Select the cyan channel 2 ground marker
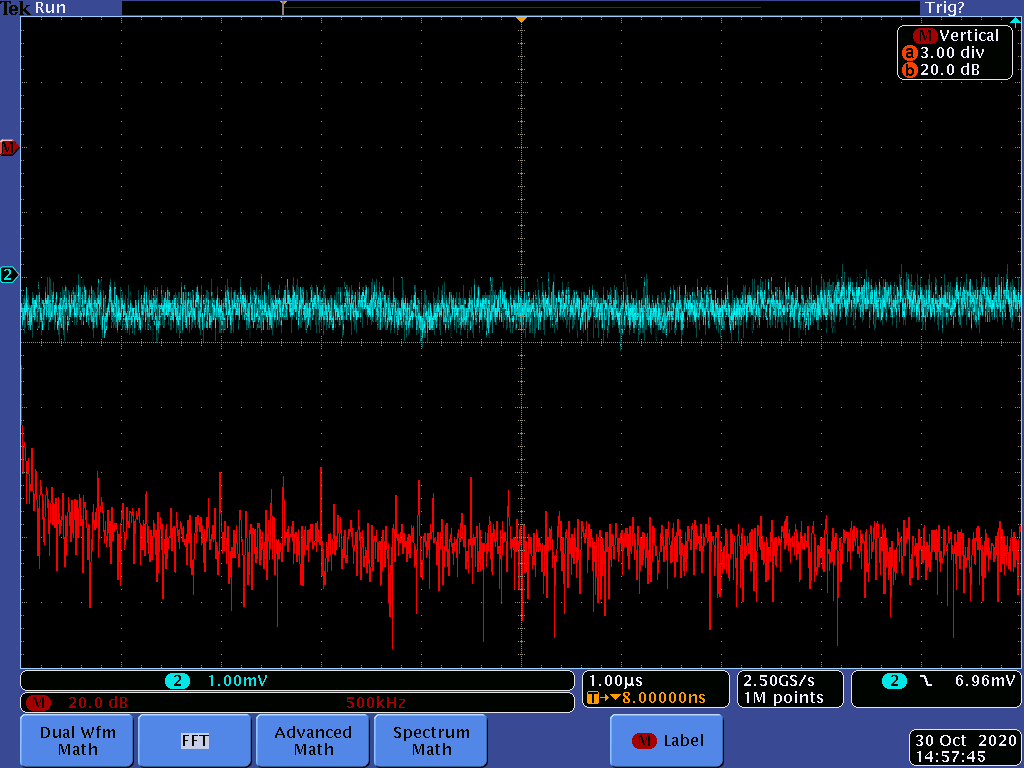Image resolution: width=1024 pixels, height=768 pixels. tap(8, 274)
